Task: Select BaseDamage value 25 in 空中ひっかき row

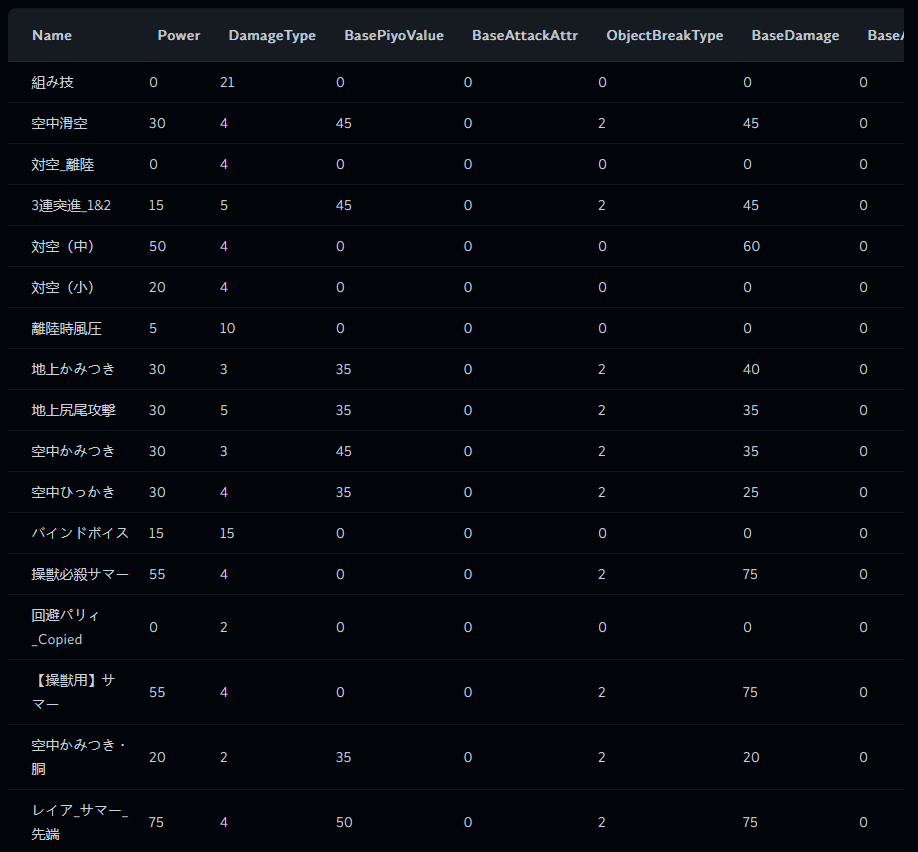Action: point(751,492)
